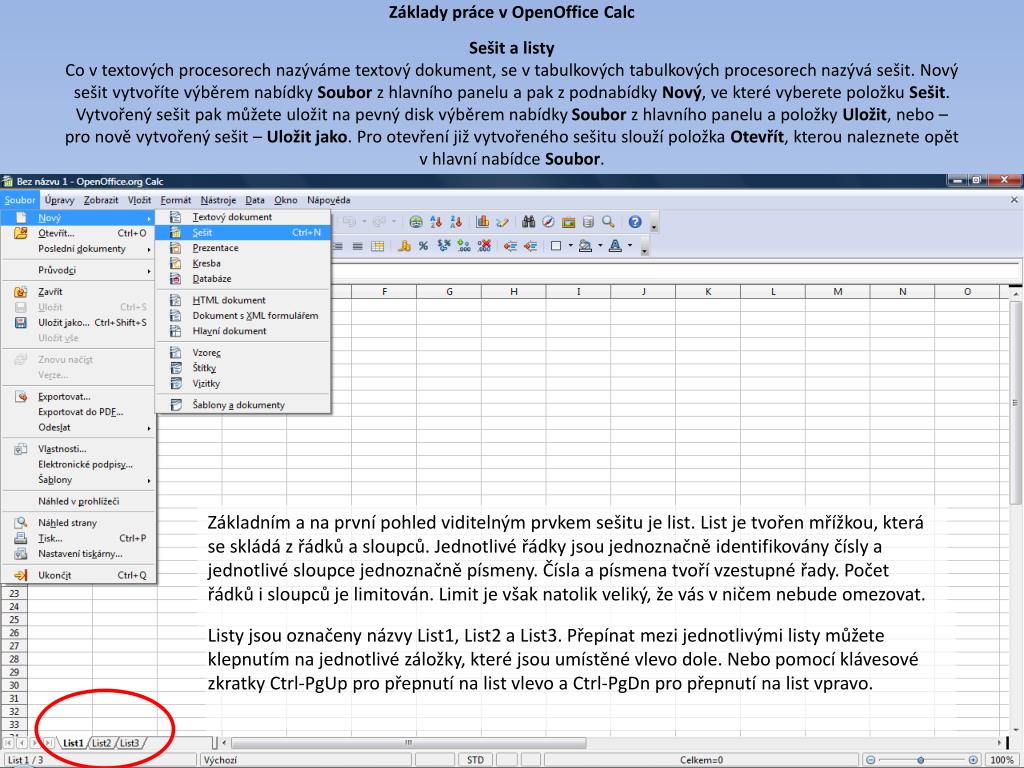Switch to the List3 sheet tab
The height and width of the screenshot is (768, 1024).
[x=129, y=743]
